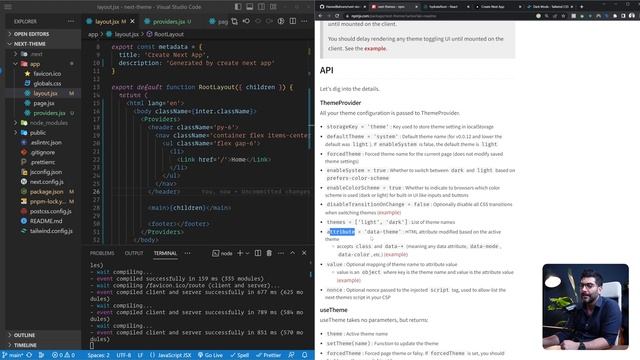Toggle primary sidebar layout icon in title bar

click(x=238, y=7)
